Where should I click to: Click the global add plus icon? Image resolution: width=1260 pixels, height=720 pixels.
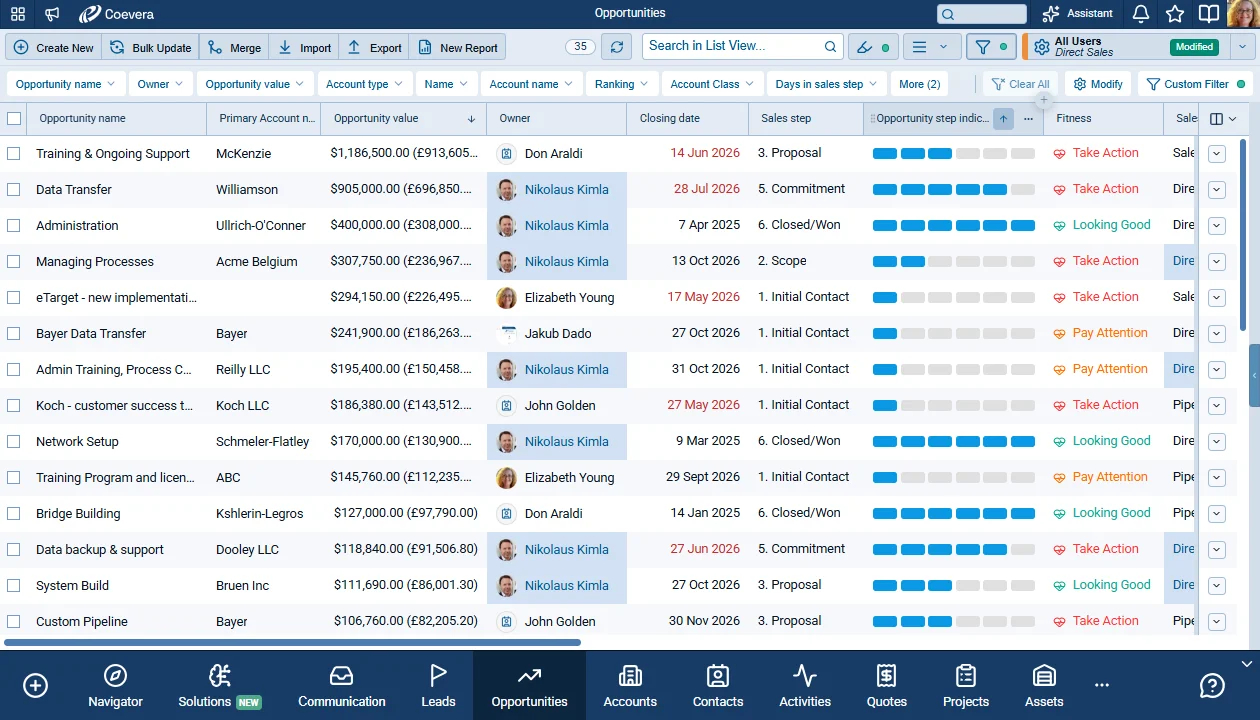point(36,685)
